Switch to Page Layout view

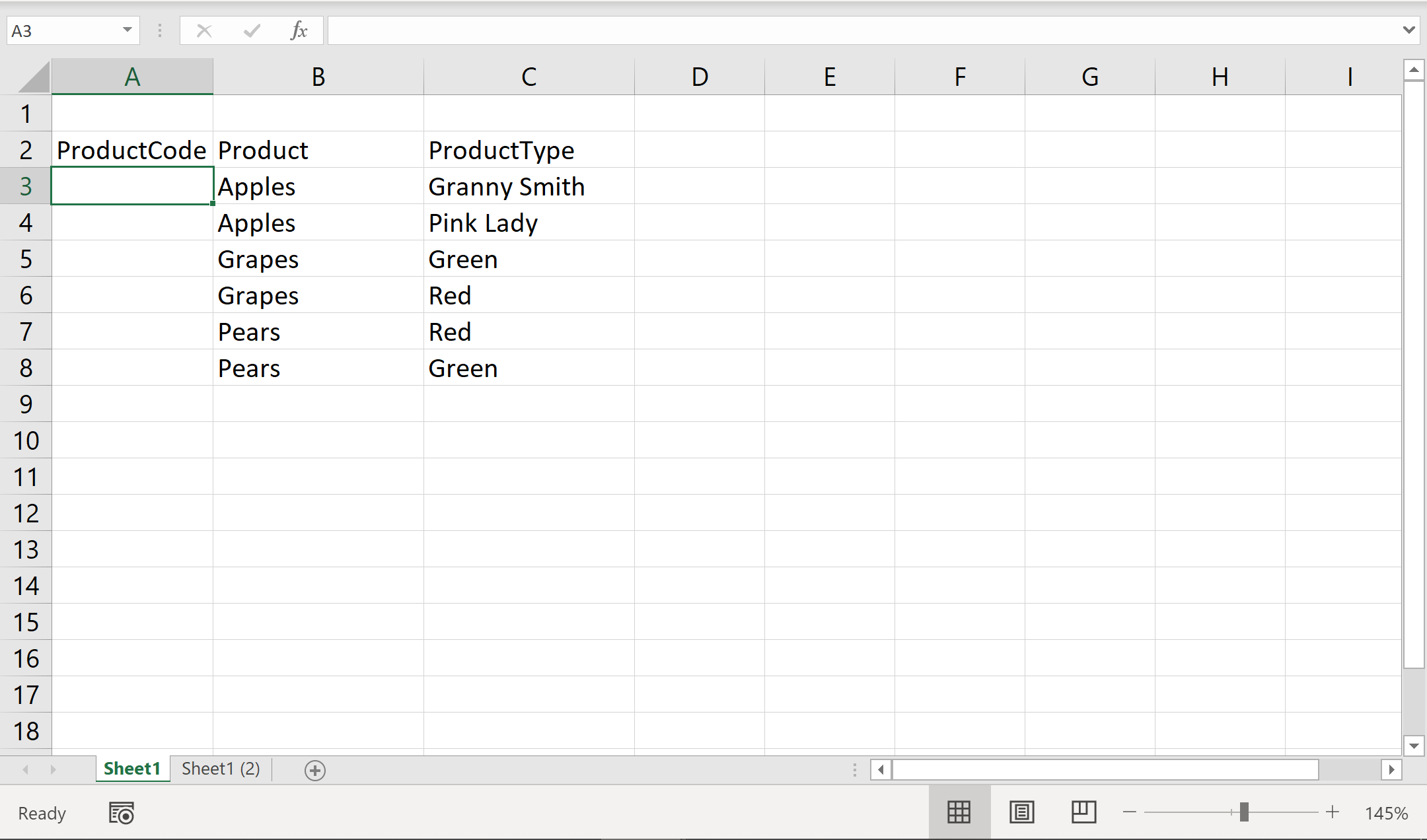click(1021, 812)
